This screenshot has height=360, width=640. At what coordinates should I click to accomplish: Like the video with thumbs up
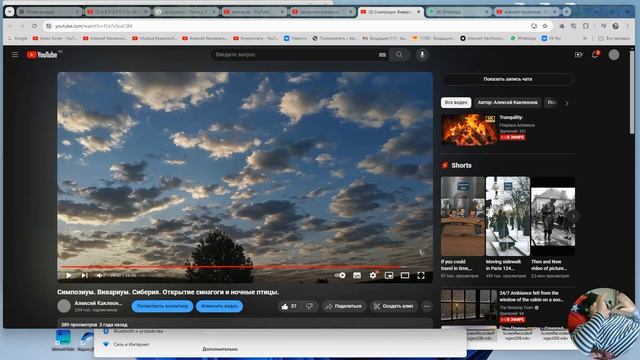click(x=289, y=306)
